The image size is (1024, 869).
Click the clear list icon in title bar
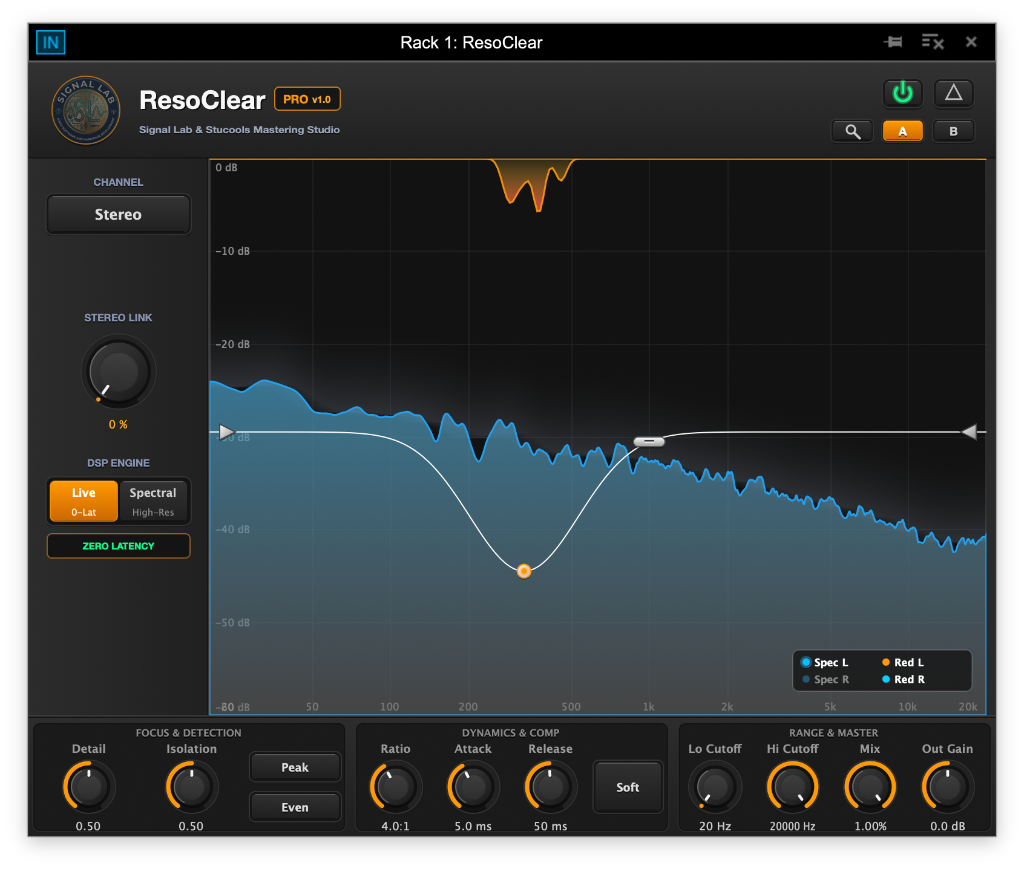pyautogui.click(x=933, y=42)
